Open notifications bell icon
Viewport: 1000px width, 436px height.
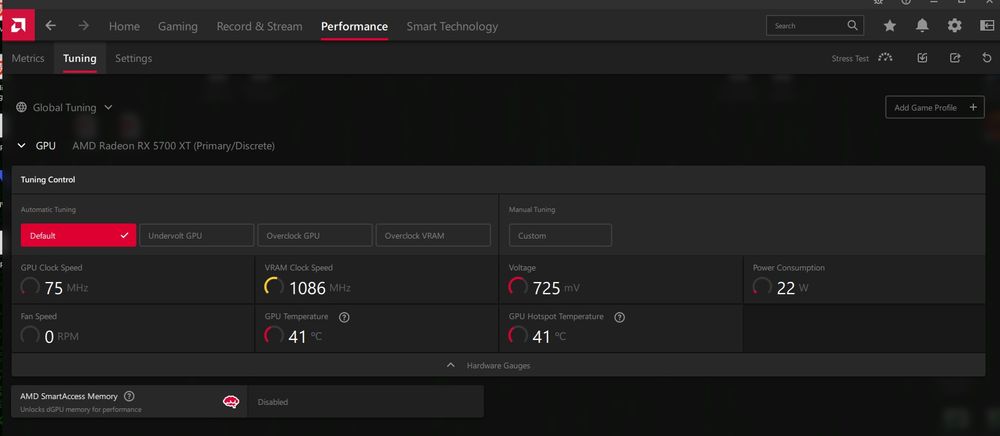tap(922, 25)
